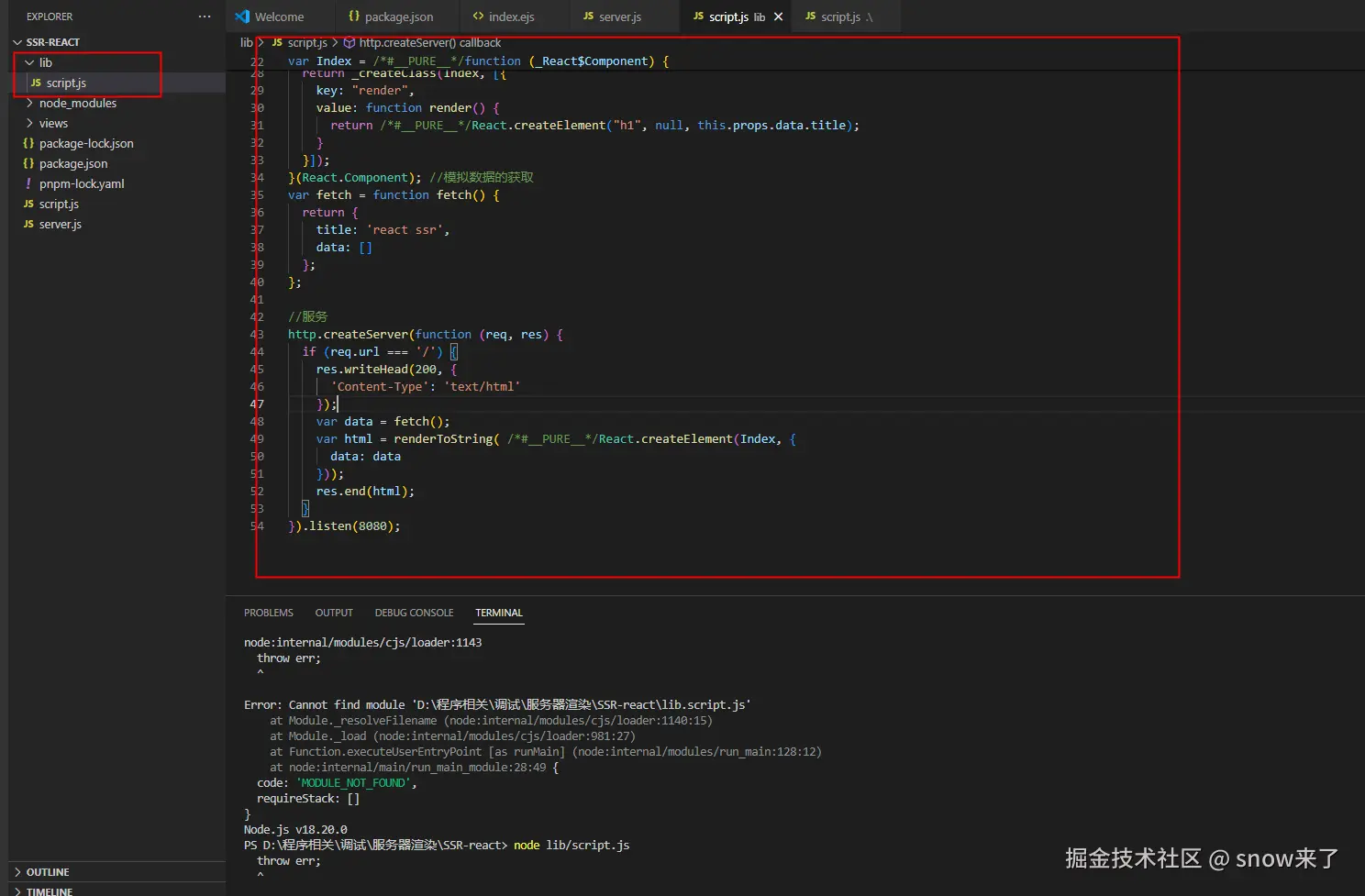Image resolution: width=1365 pixels, height=896 pixels.
Task: Click the res.end(html); code line
Action: (365, 491)
